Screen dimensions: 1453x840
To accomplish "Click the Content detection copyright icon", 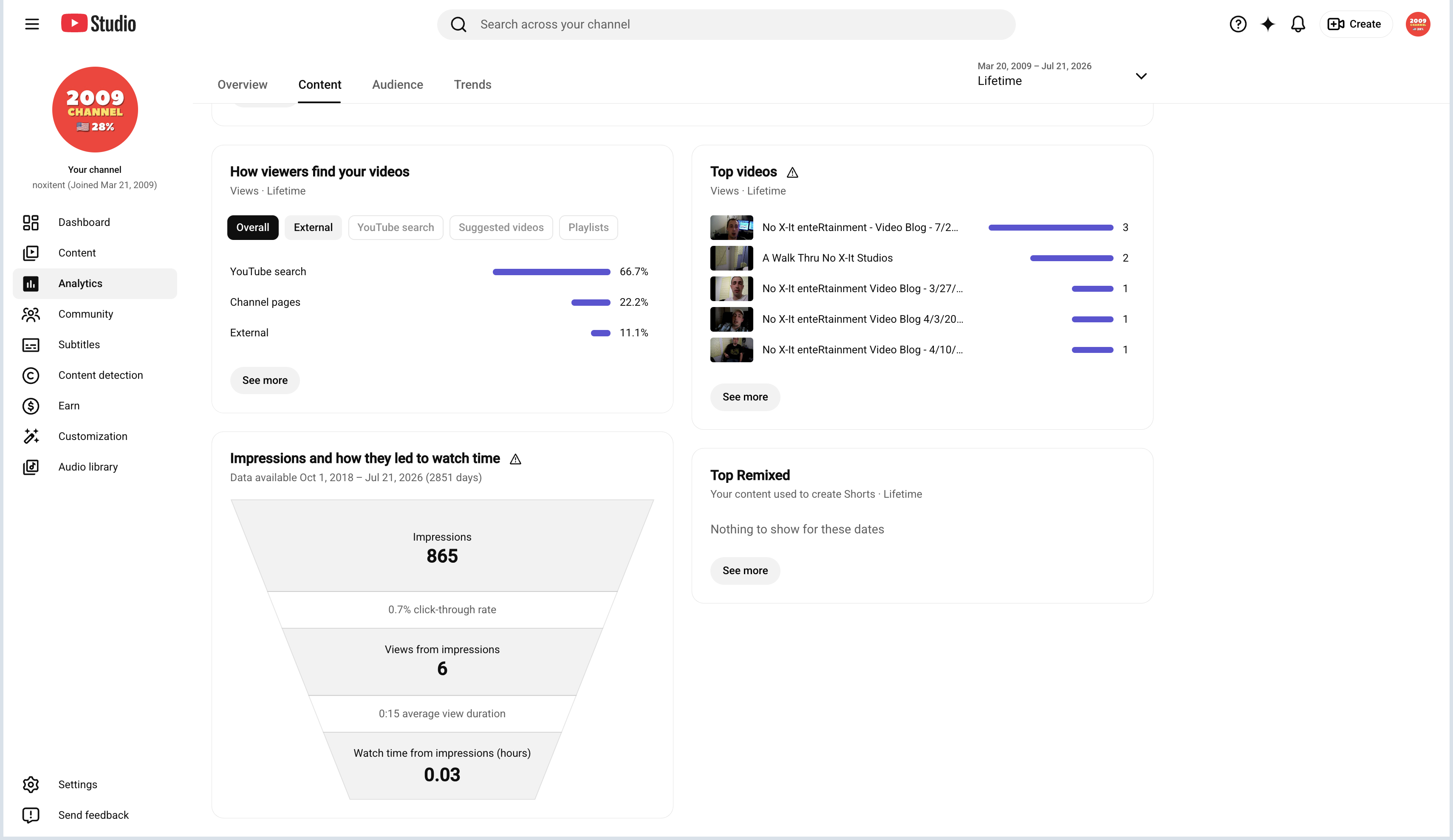I will tap(31, 375).
